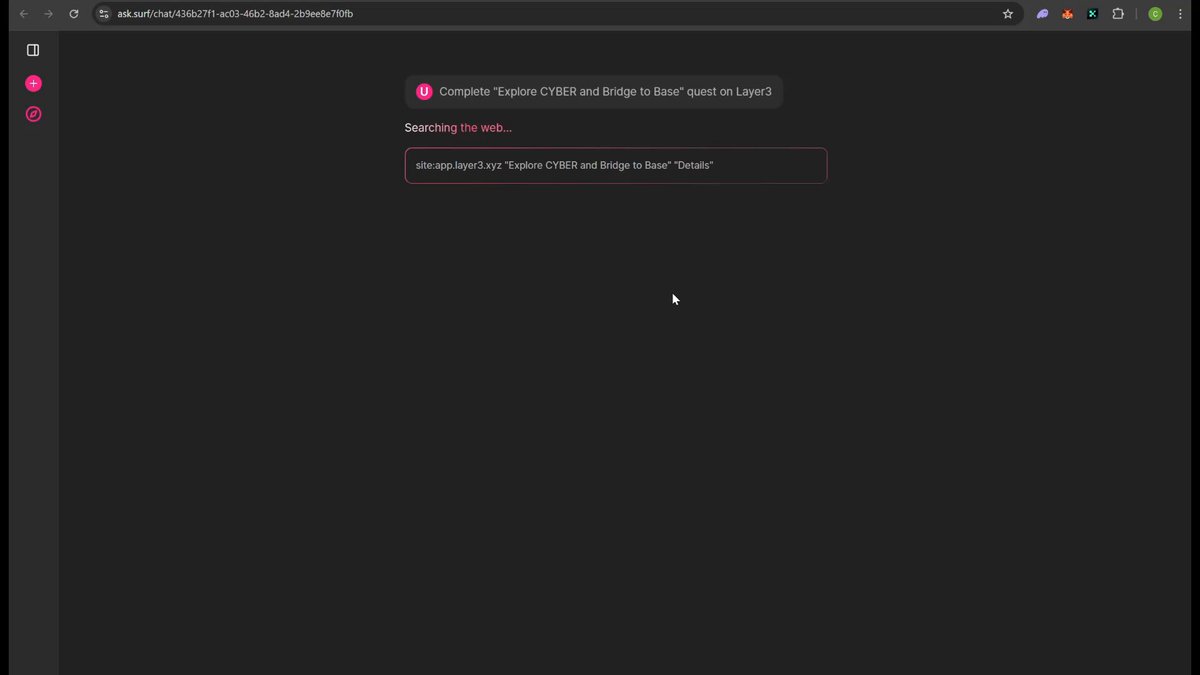
Task: Click the site:app.layer3.xyz search query box
Action: tap(616, 165)
